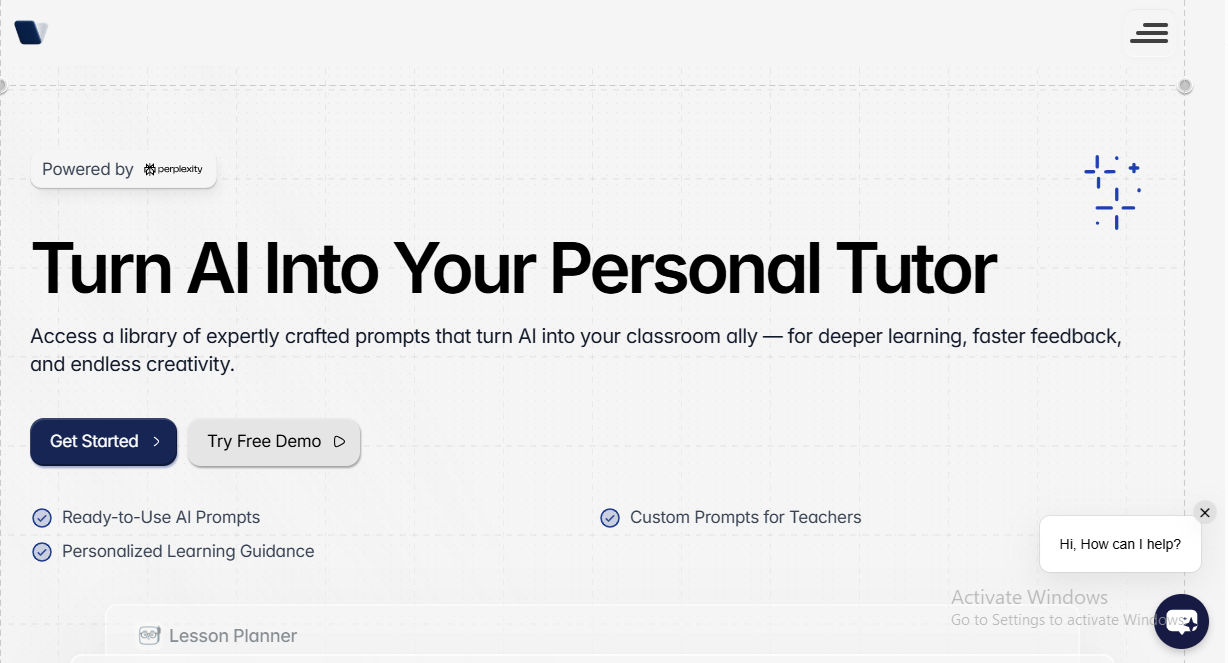Viewport: 1228px width, 663px height.
Task: Click the Perplexity logo in the badge
Action: point(173,170)
